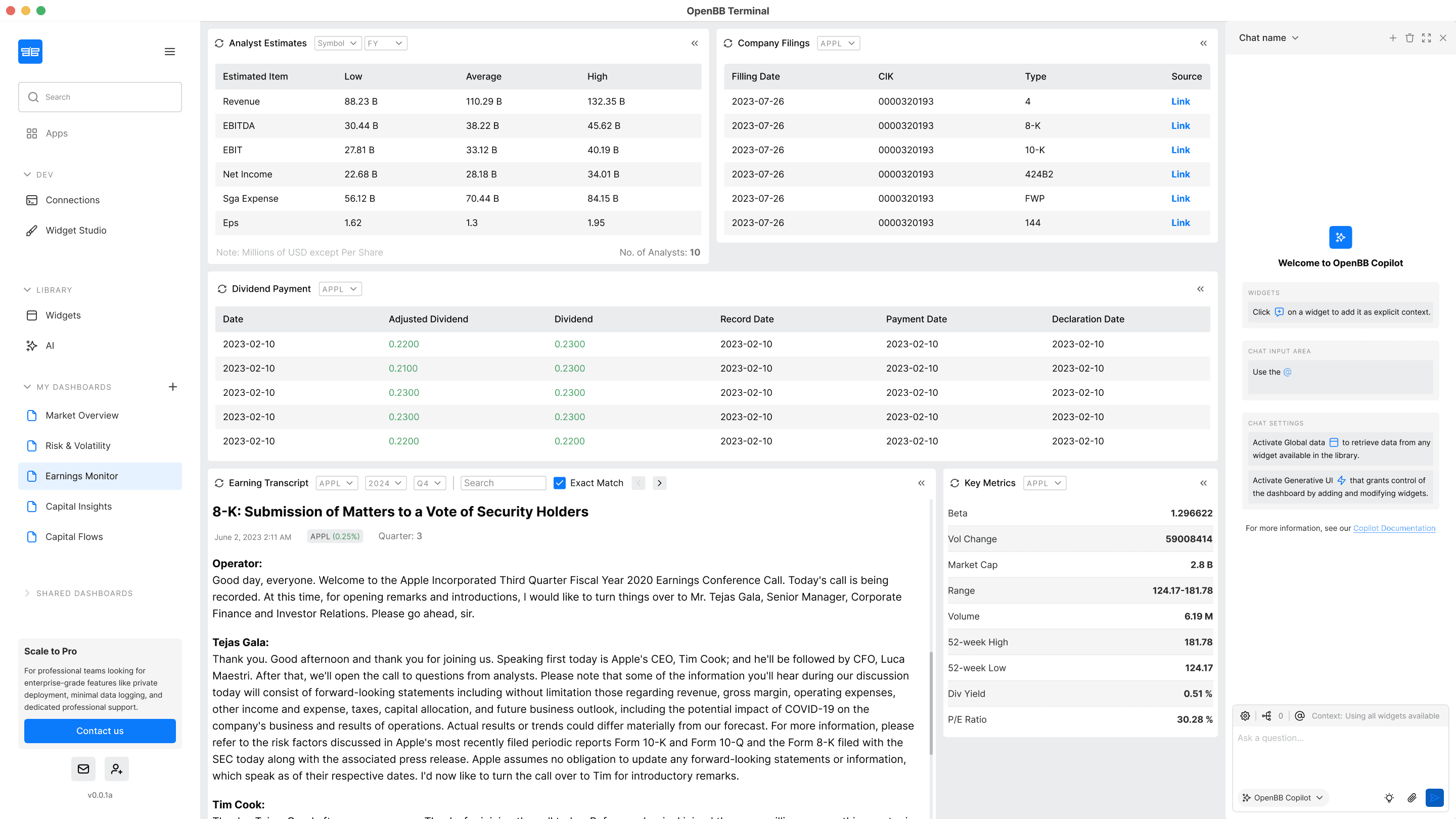Click the hamburger menu icon in sidebar

tap(169, 52)
